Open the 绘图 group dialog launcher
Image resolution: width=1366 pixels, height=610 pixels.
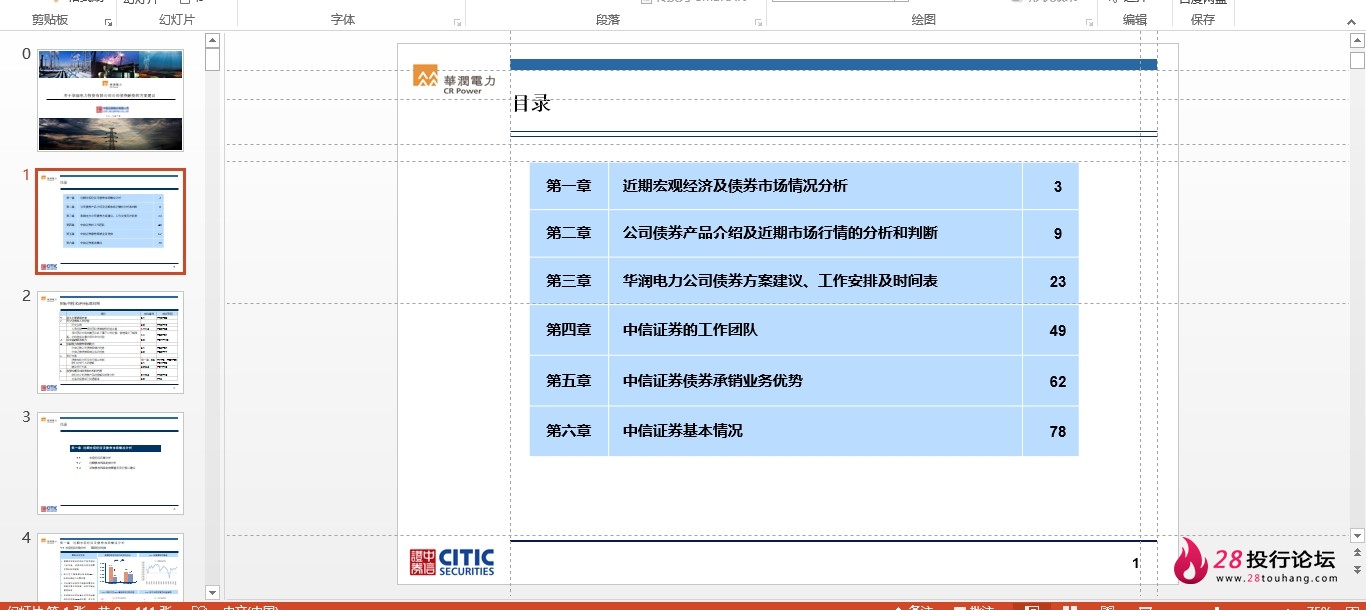tap(1089, 22)
